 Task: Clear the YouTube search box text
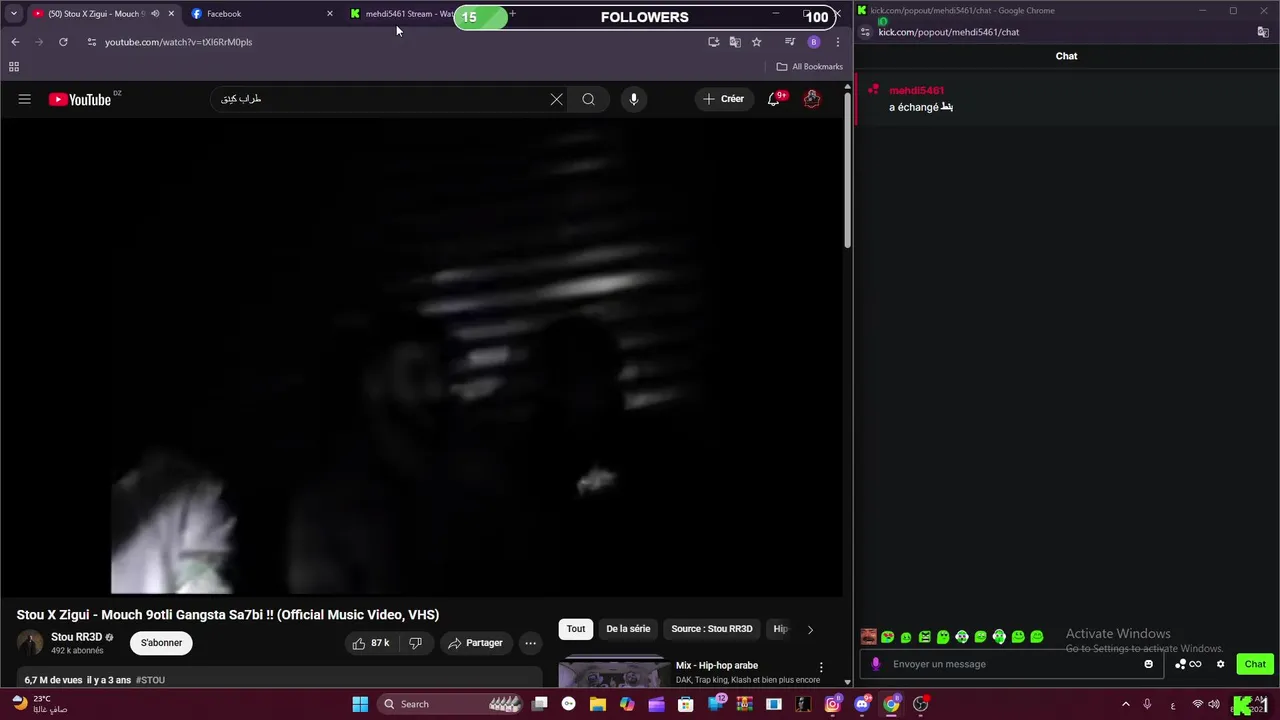coord(557,99)
